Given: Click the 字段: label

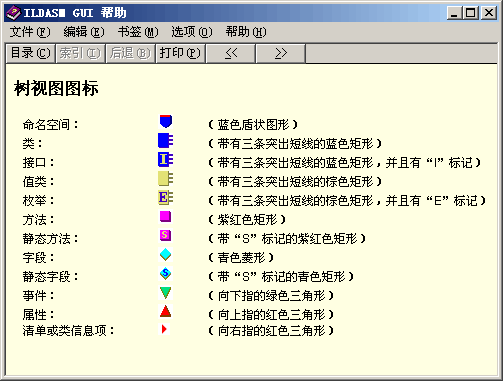Looking at the screenshot, I should click(x=38, y=258).
